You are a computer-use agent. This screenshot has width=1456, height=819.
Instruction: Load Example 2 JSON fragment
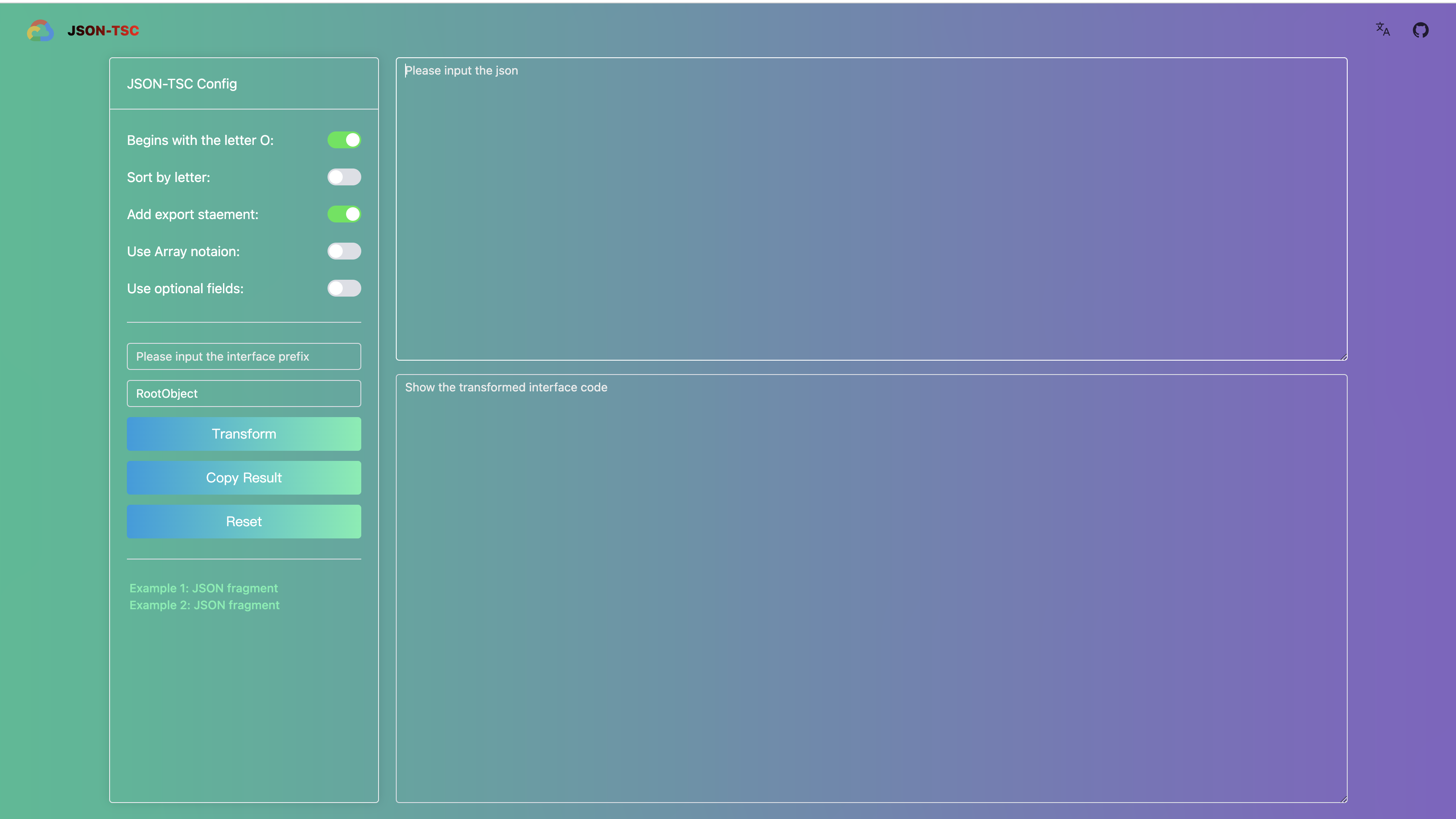click(204, 605)
